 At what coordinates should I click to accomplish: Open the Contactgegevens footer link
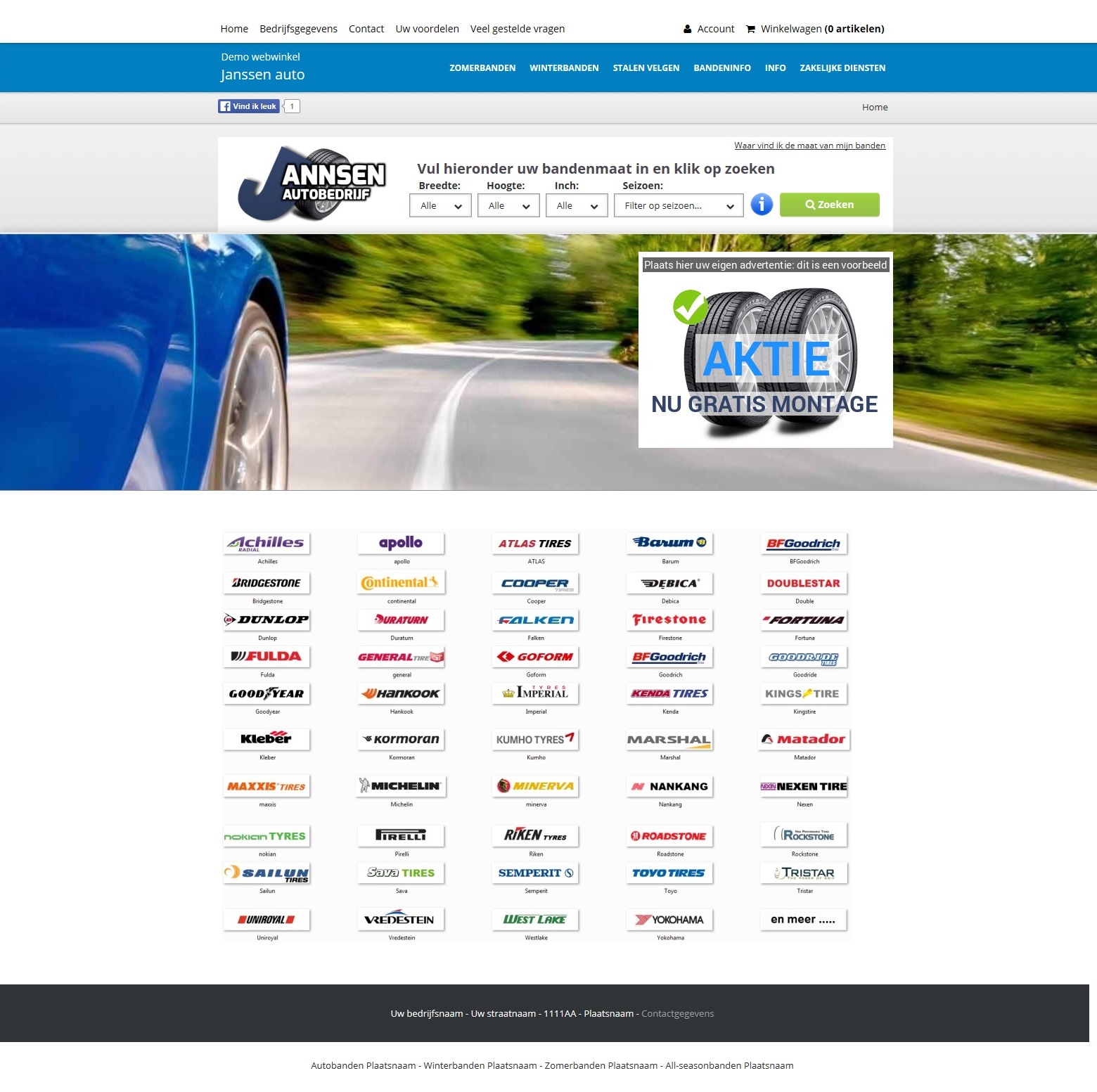point(678,1013)
